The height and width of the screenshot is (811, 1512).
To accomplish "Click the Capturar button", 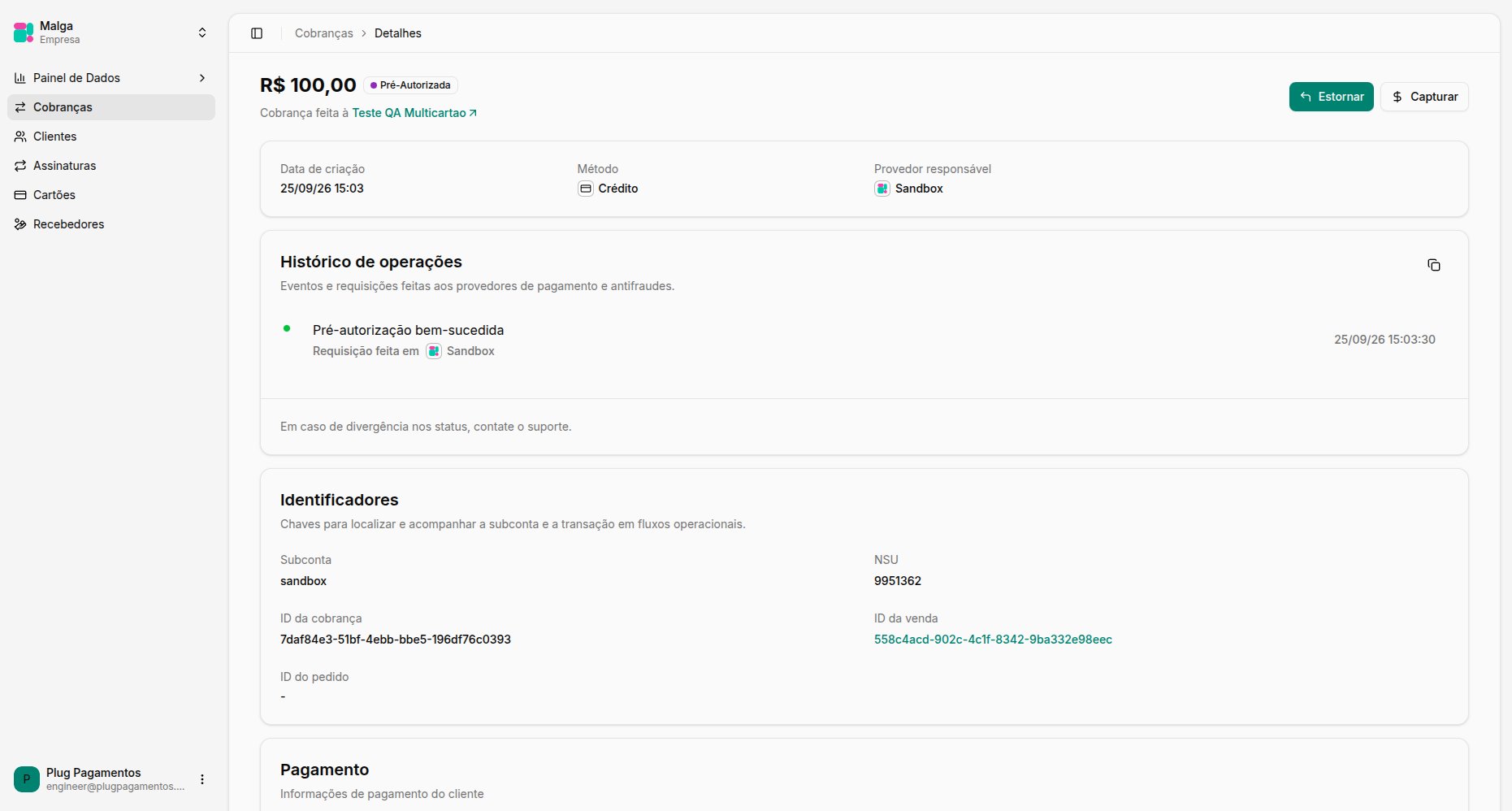I will 1424,97.
